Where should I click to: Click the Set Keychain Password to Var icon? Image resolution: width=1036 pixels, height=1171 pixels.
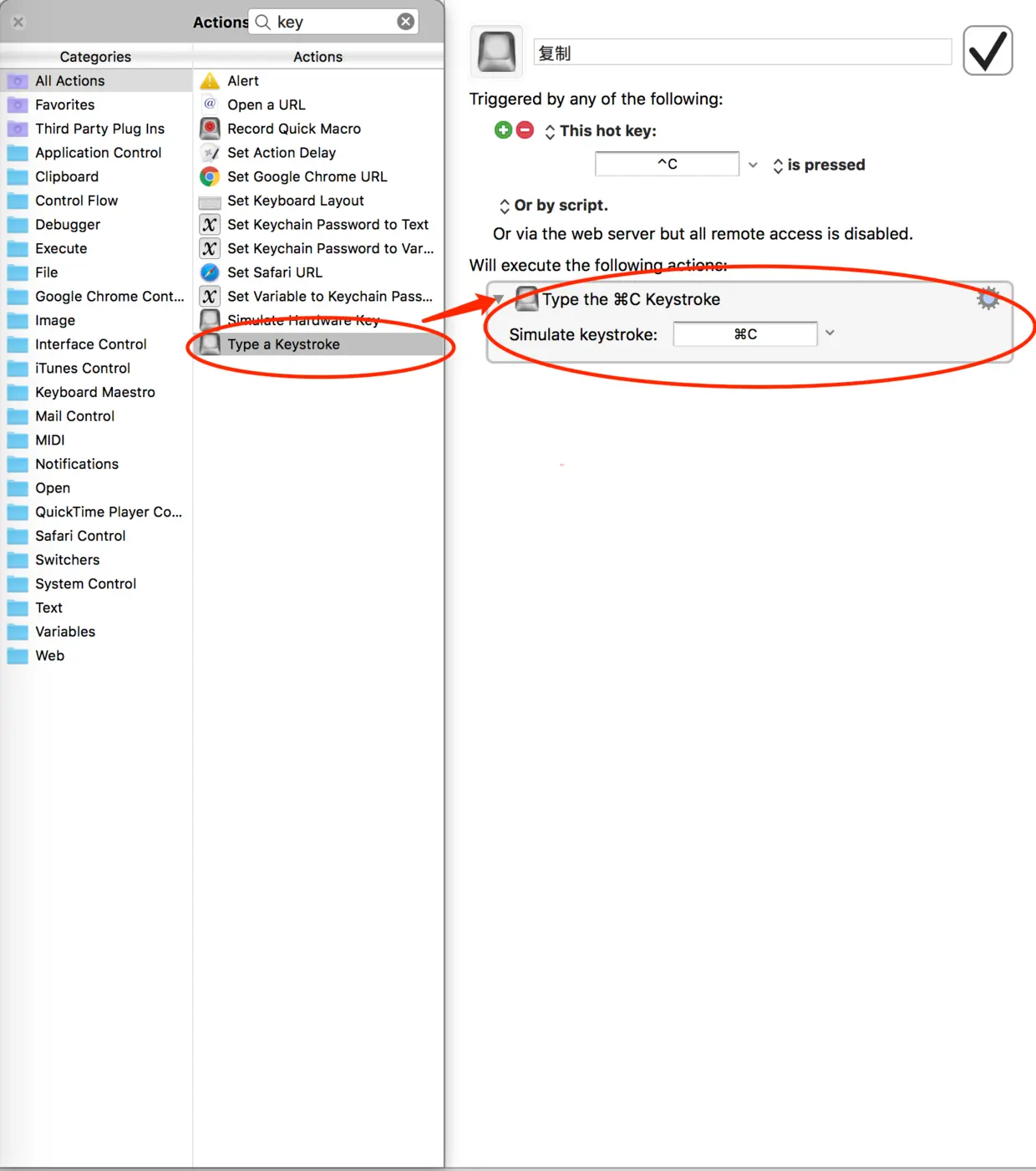tap(210, 248)
